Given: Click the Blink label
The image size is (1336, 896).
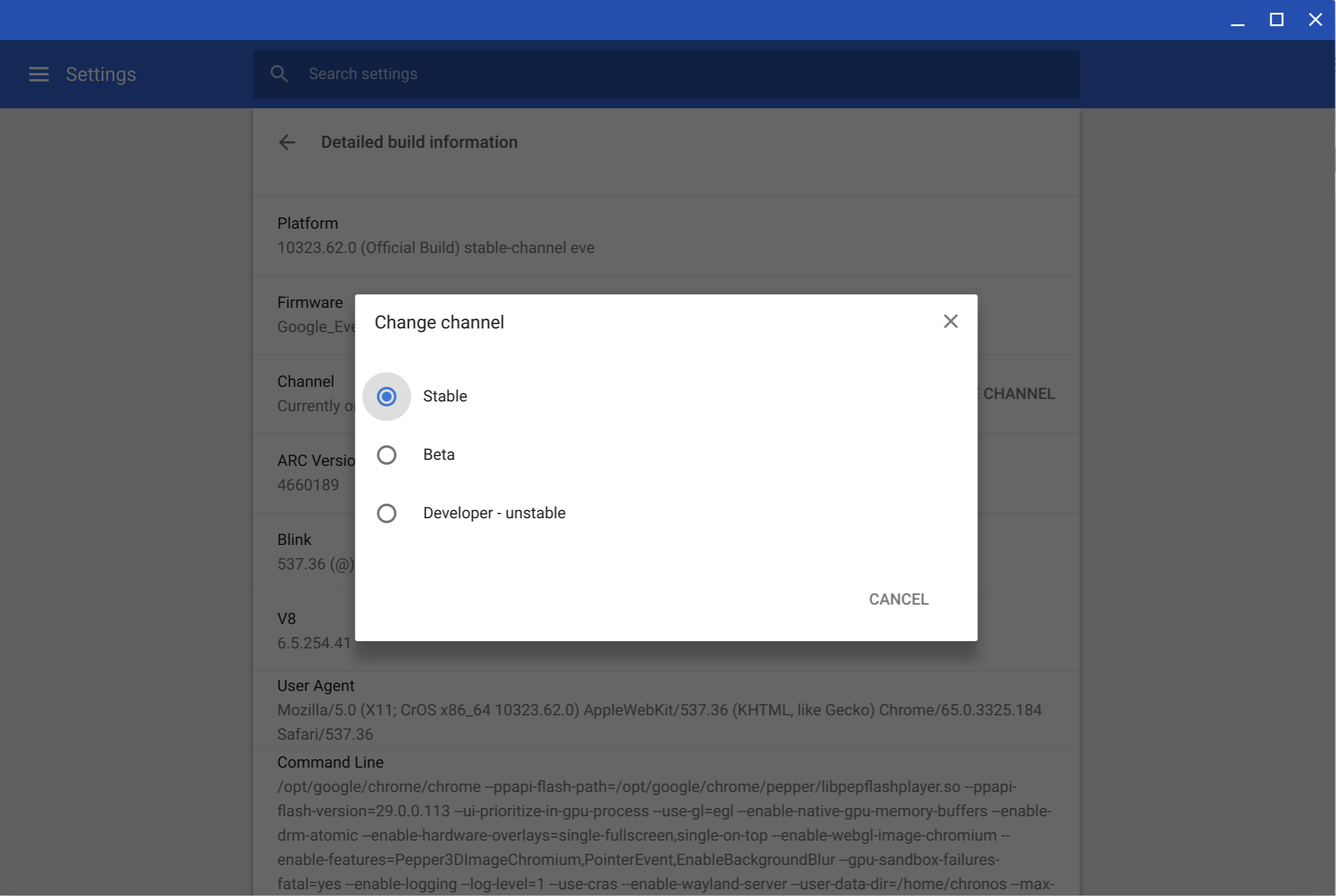Looking at the screenshot, I should tap(294, 540).
